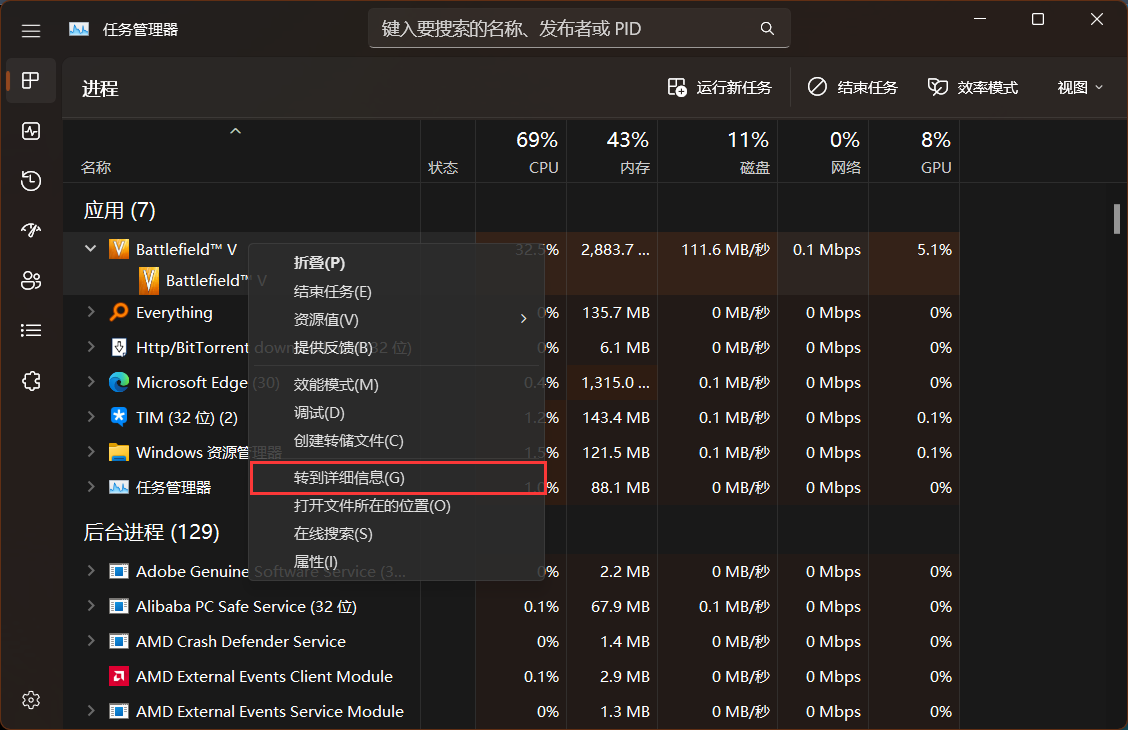Choose 结束任务(E) in the context menu
This screenshot has height=730, width=1128.
coord(397,291)
